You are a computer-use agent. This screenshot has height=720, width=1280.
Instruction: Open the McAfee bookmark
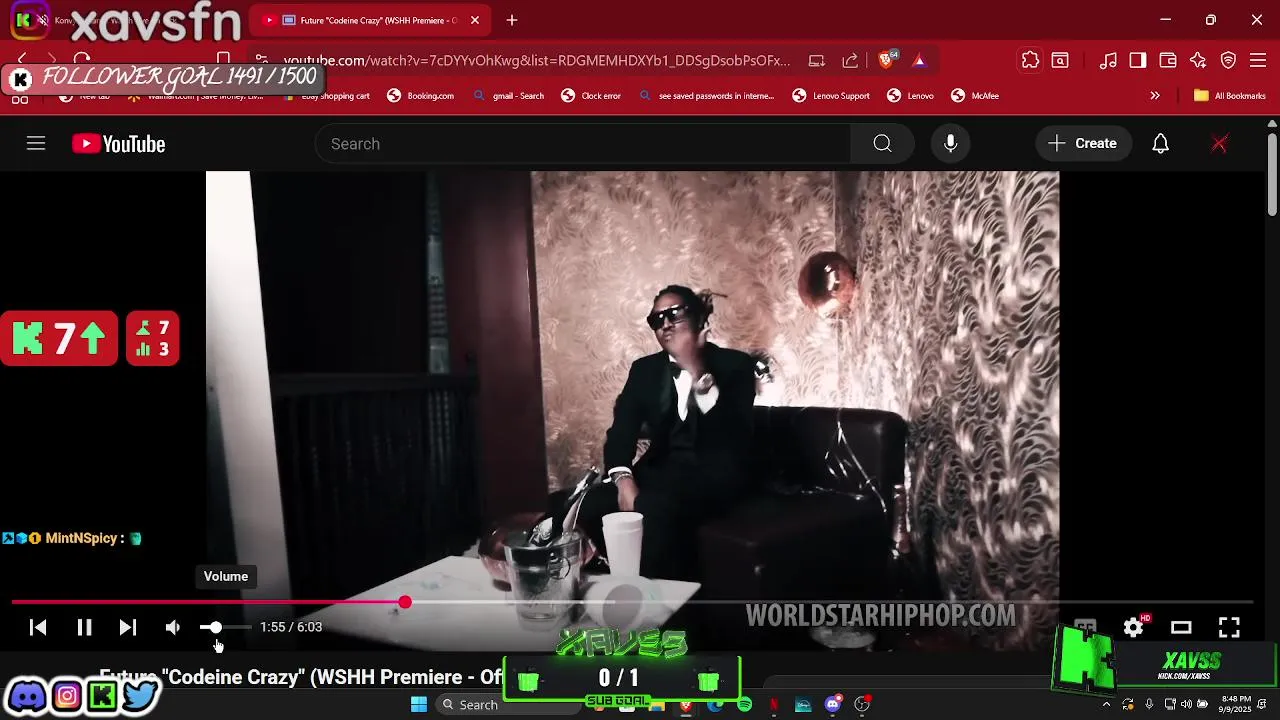[975, 96]
